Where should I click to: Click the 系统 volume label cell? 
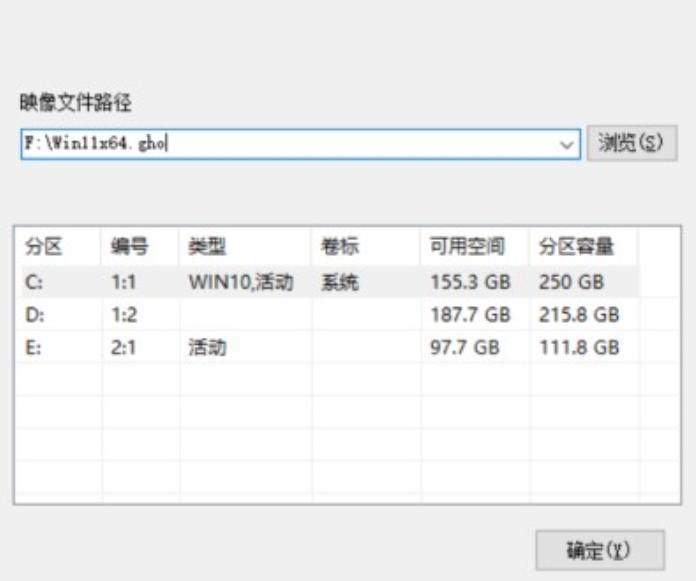[340, 282]
